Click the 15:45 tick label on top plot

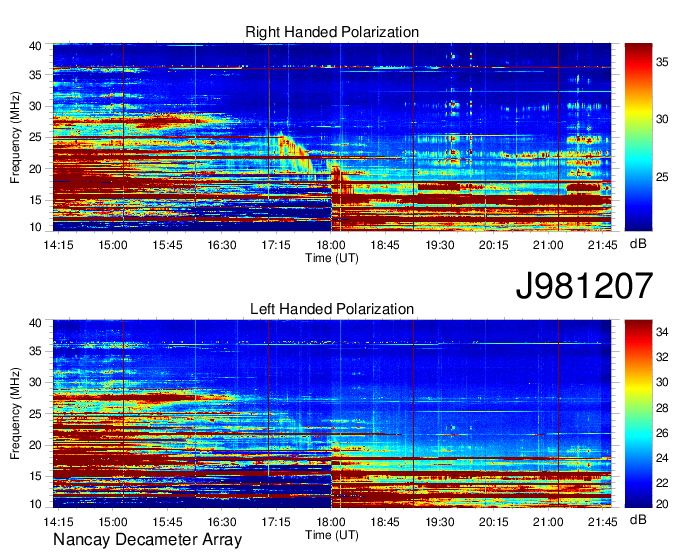167,245
